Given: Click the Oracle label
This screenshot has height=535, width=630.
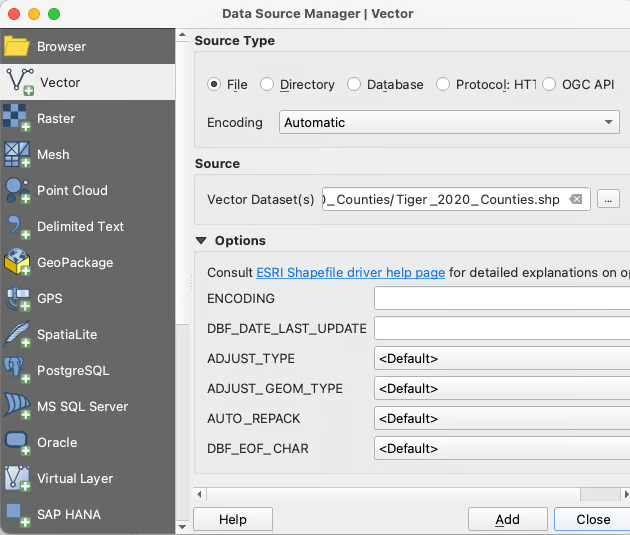Looking at the screenshot, I should (57, 443).
